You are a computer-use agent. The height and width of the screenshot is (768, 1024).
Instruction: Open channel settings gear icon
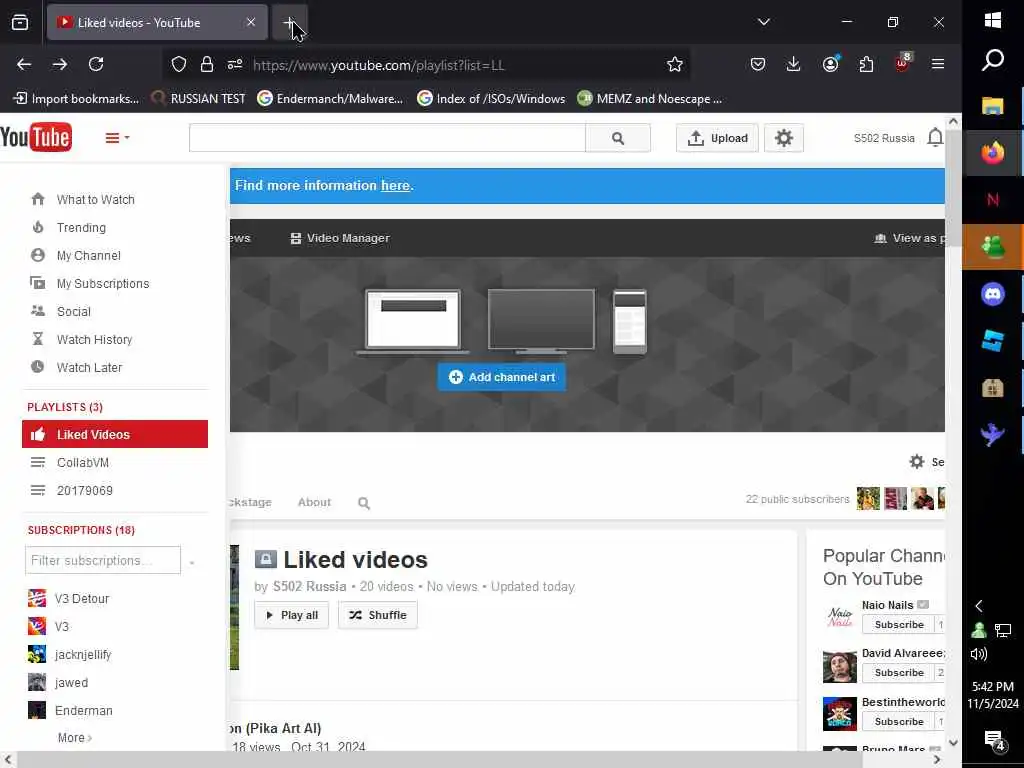coord(917,462)
